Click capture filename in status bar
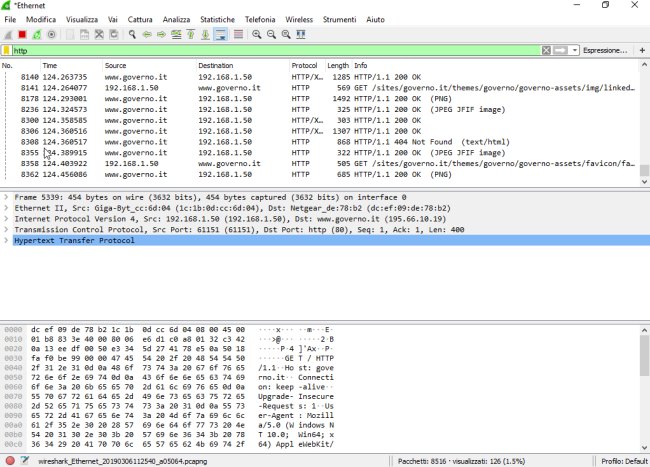This screenshot has width=650, height=467. [x=122, y=461]
